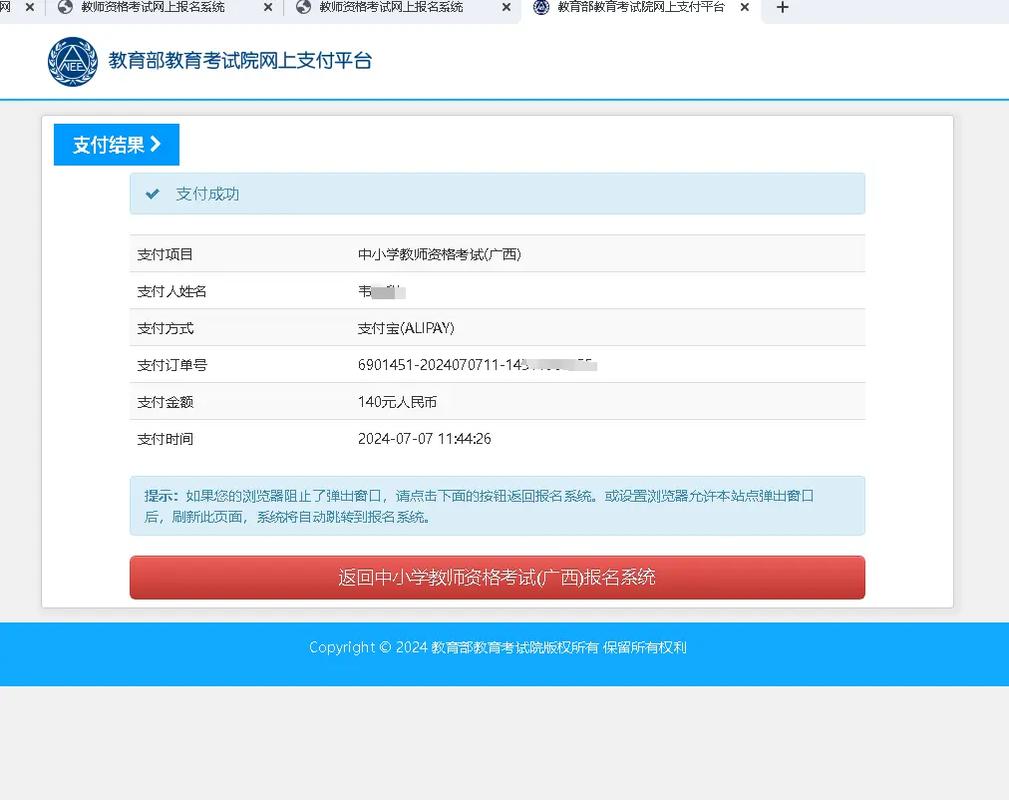Close the second 教师资格考试网上报名系统 tab

[506, 7]
